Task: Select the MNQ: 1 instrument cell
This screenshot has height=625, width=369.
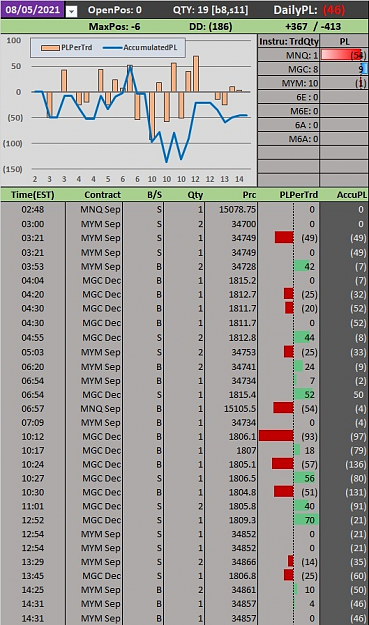Action: pos(289,55)
